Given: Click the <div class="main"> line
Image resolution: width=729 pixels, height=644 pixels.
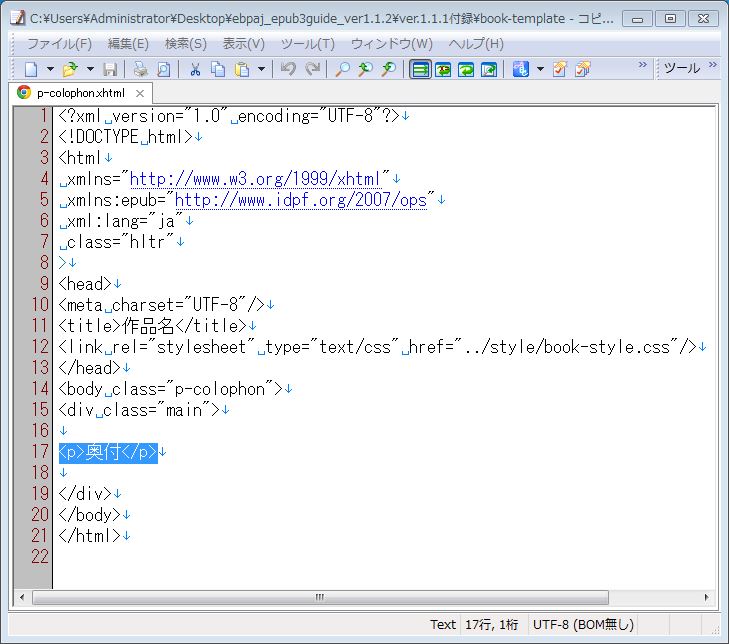Looking at the screenshot, I should coord(139,410).
